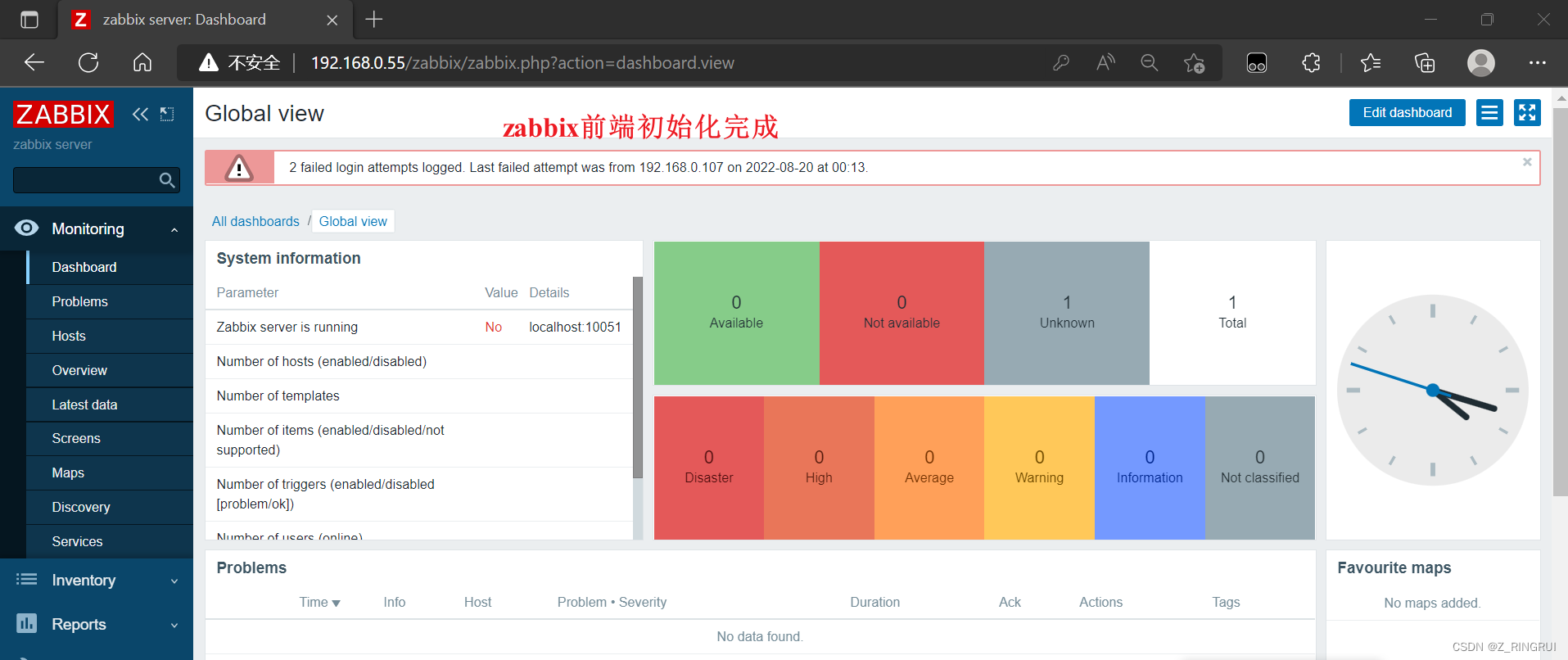Open the Latest data menu item
Screen dimensions: 1568x660
(x=110, y=405)
